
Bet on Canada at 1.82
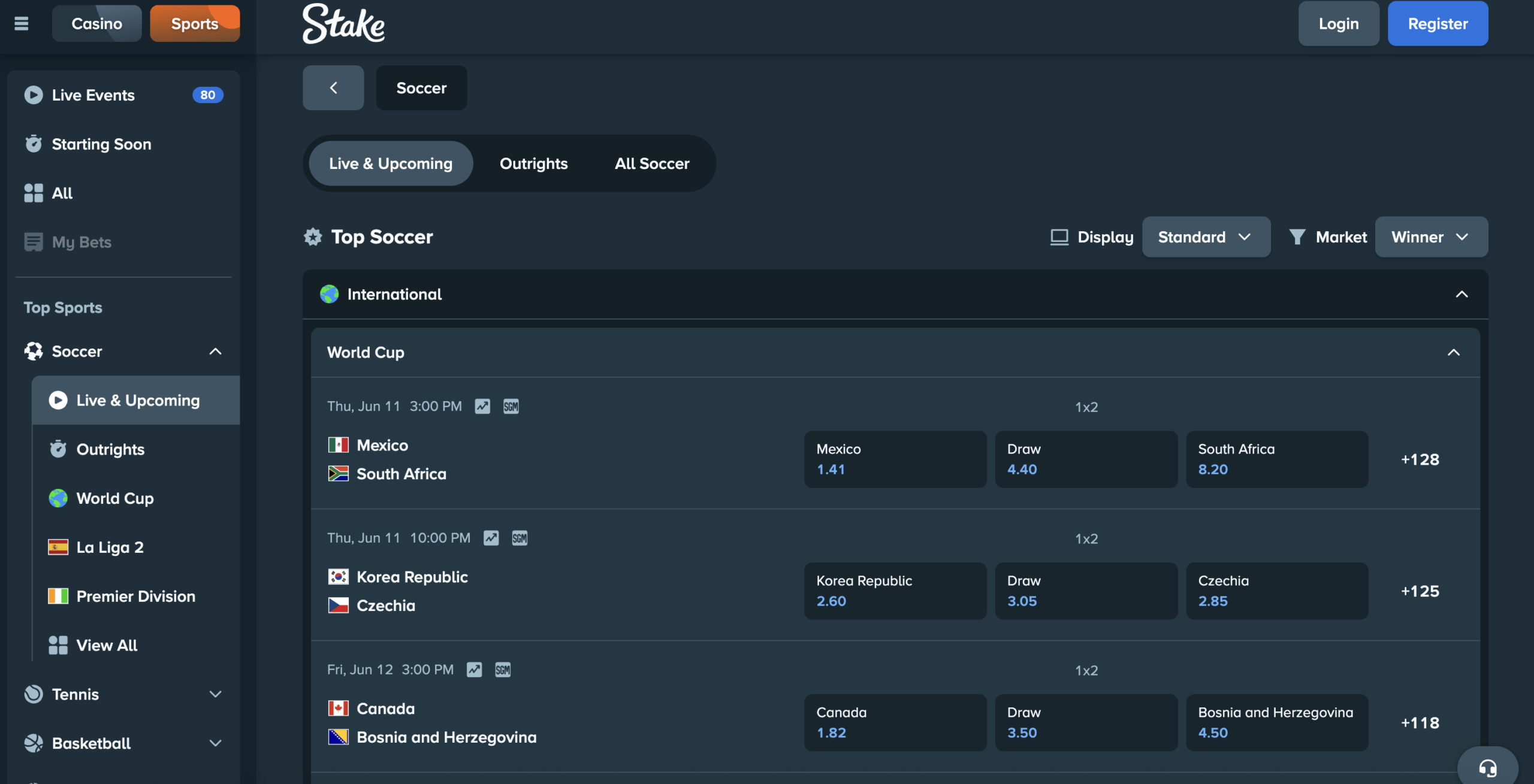pyautogui.click(x=895, y=722)
